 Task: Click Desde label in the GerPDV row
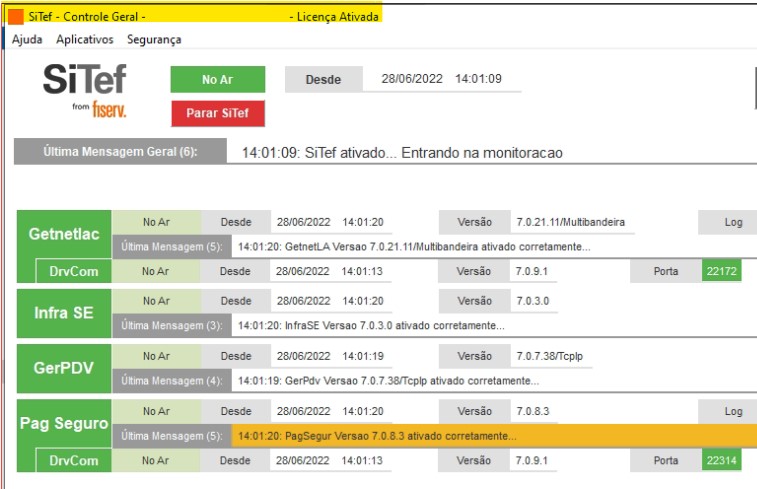pos(236,356)
